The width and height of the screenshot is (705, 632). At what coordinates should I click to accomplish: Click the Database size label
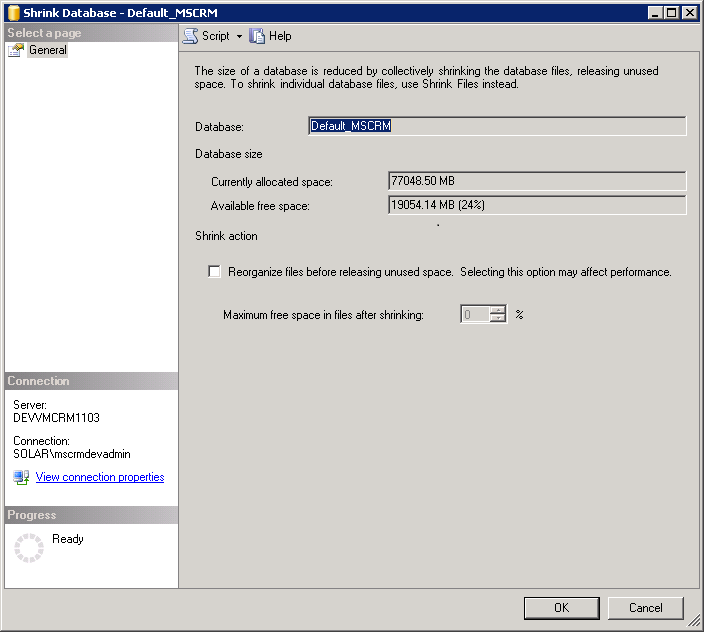pos(228,154)
